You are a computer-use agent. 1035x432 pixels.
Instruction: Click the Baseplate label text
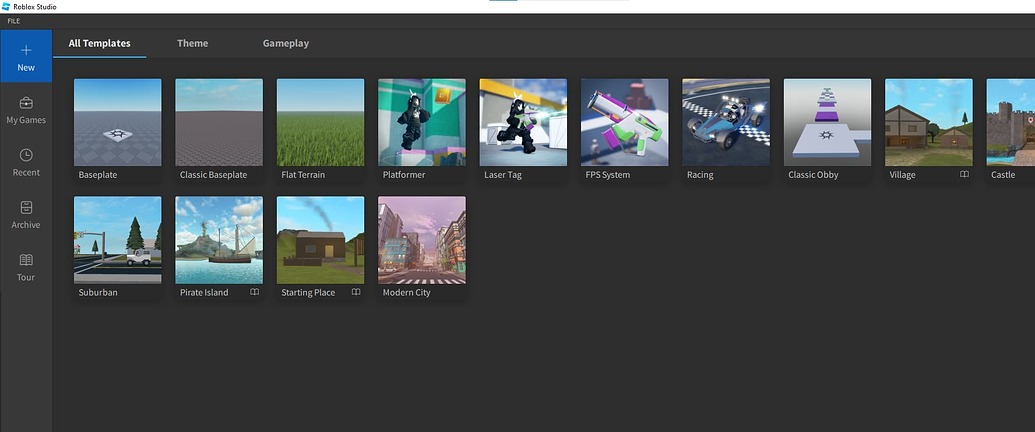(98, 175)
